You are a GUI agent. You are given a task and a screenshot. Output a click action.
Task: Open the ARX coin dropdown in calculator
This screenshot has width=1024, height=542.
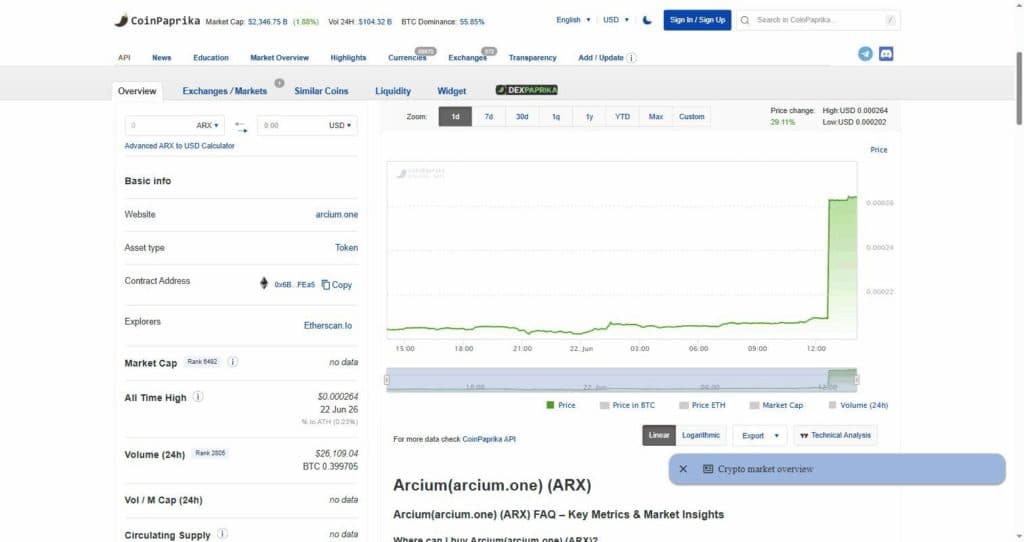click(208, 125)
